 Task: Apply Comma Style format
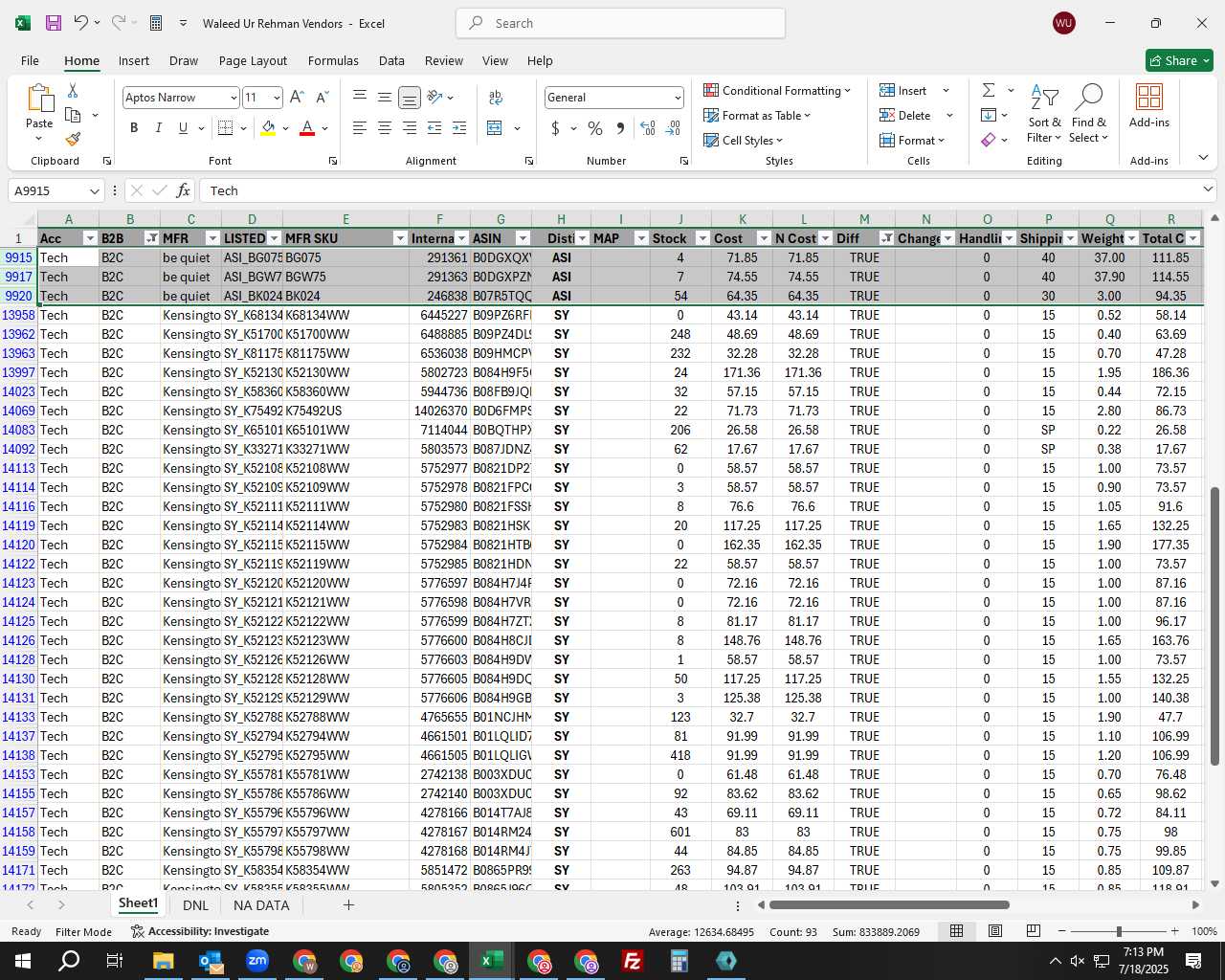tap(620, 127)
